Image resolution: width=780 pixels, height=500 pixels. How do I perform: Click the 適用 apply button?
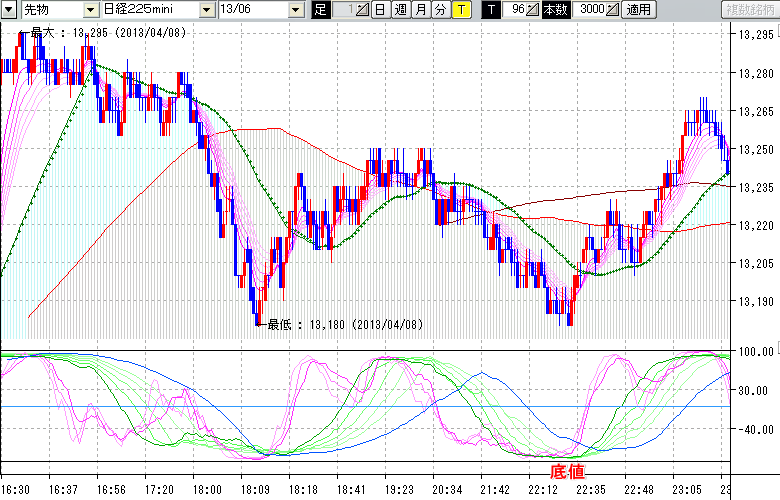click(638, 10)
